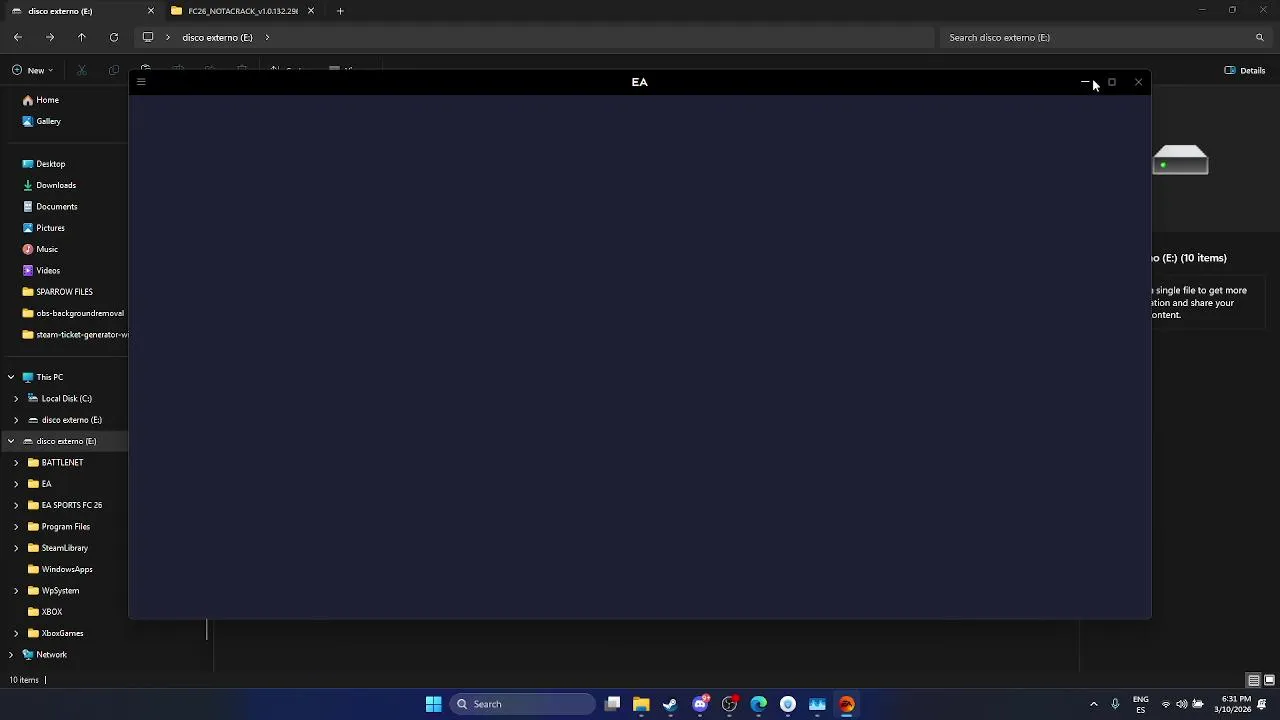Switch to large thumbnails view

point(1269,680)
